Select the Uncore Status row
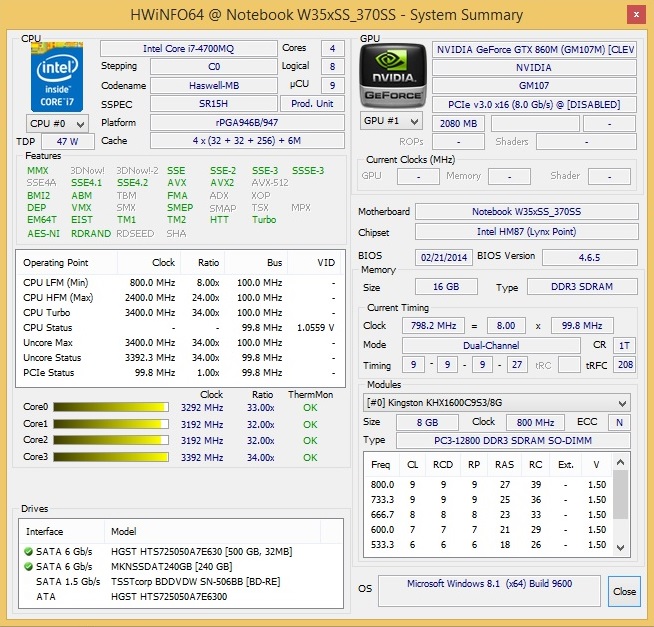654x627 pixels. pyautogui.click(x=180, y=358)
